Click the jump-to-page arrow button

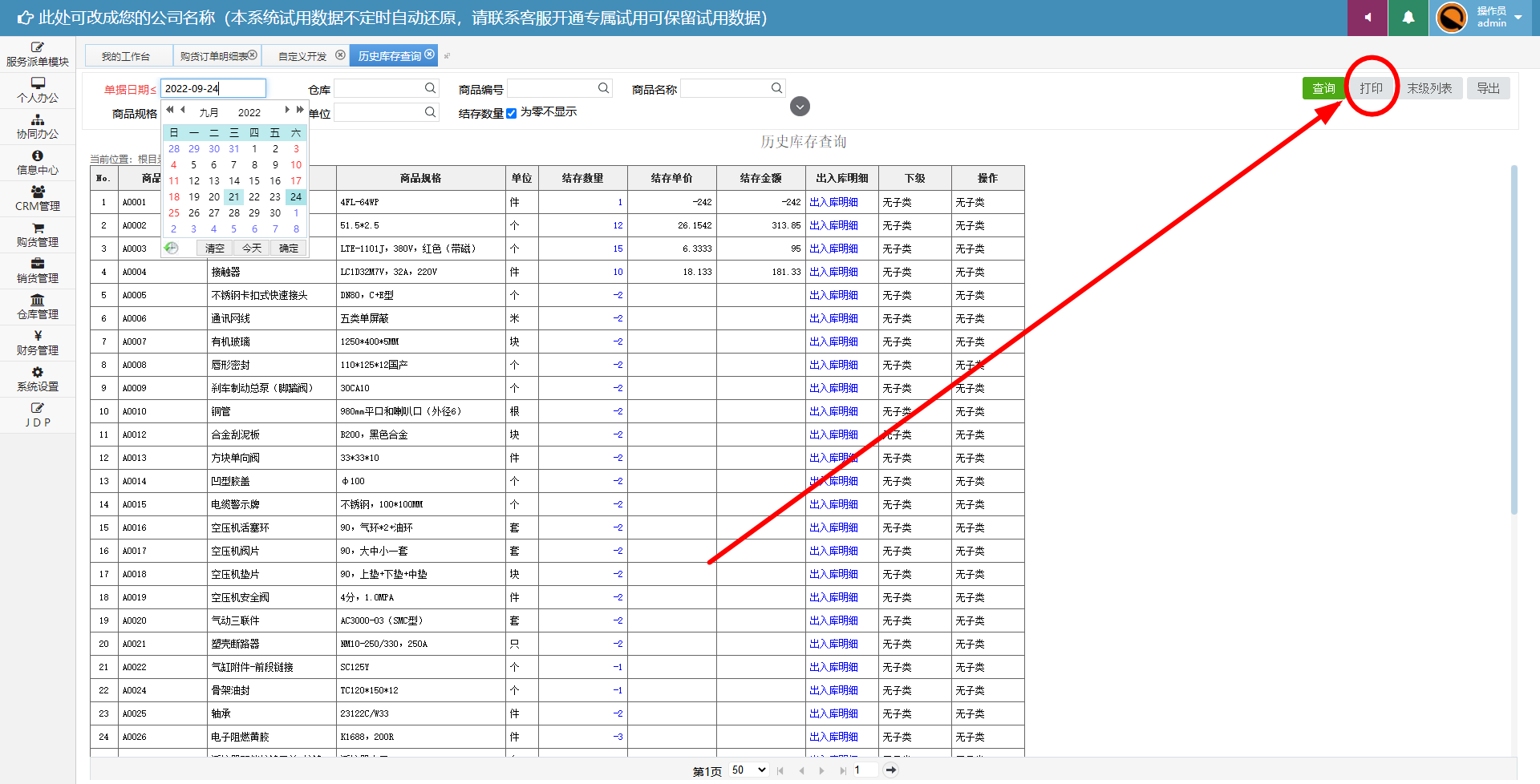pyautogui.click(x=890, y=770)
